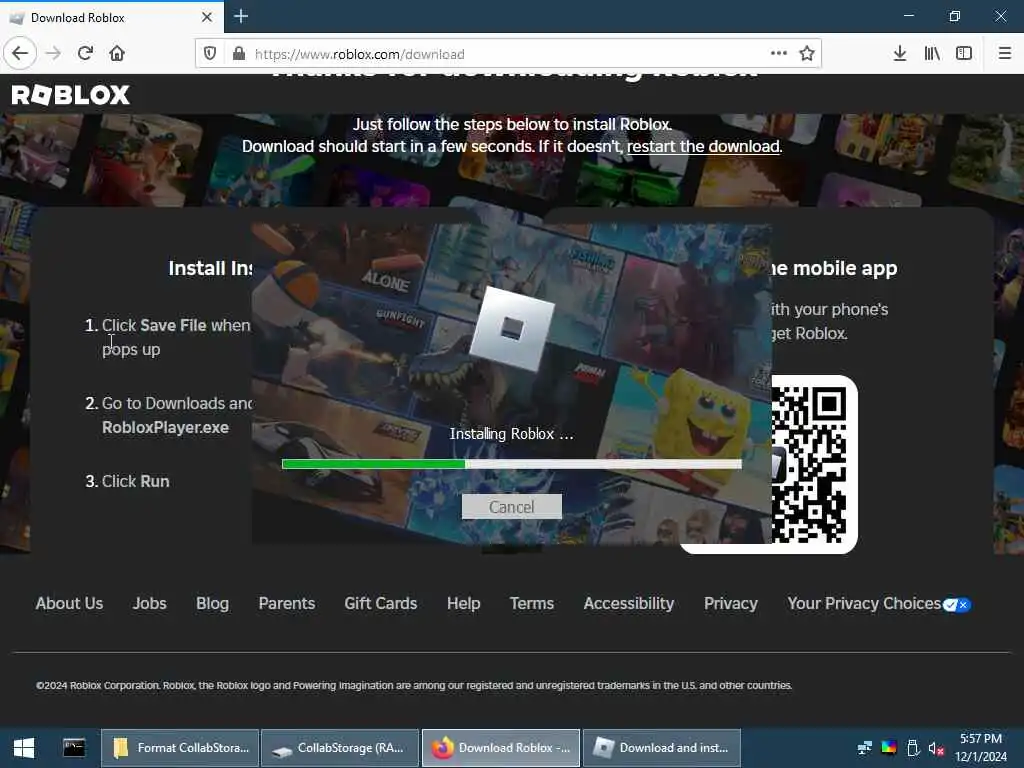
Task: Open Your Privacy Choices link
Action: click(x=864, y=603)
